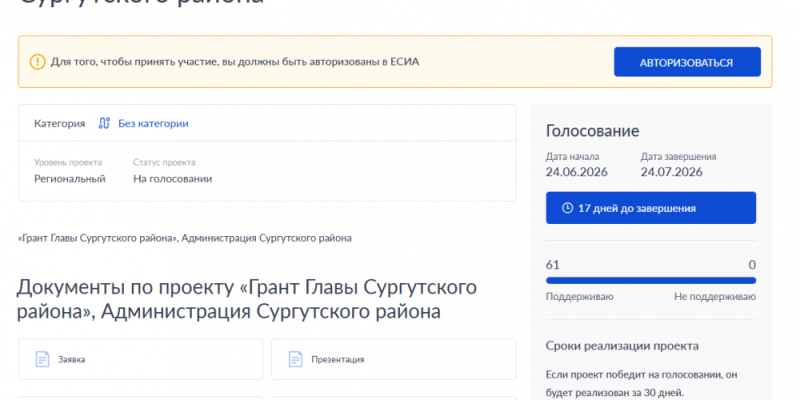Click the Презентация document file icon
The height and width of the screenshot is (400, 800).
[x=295, y=359]
